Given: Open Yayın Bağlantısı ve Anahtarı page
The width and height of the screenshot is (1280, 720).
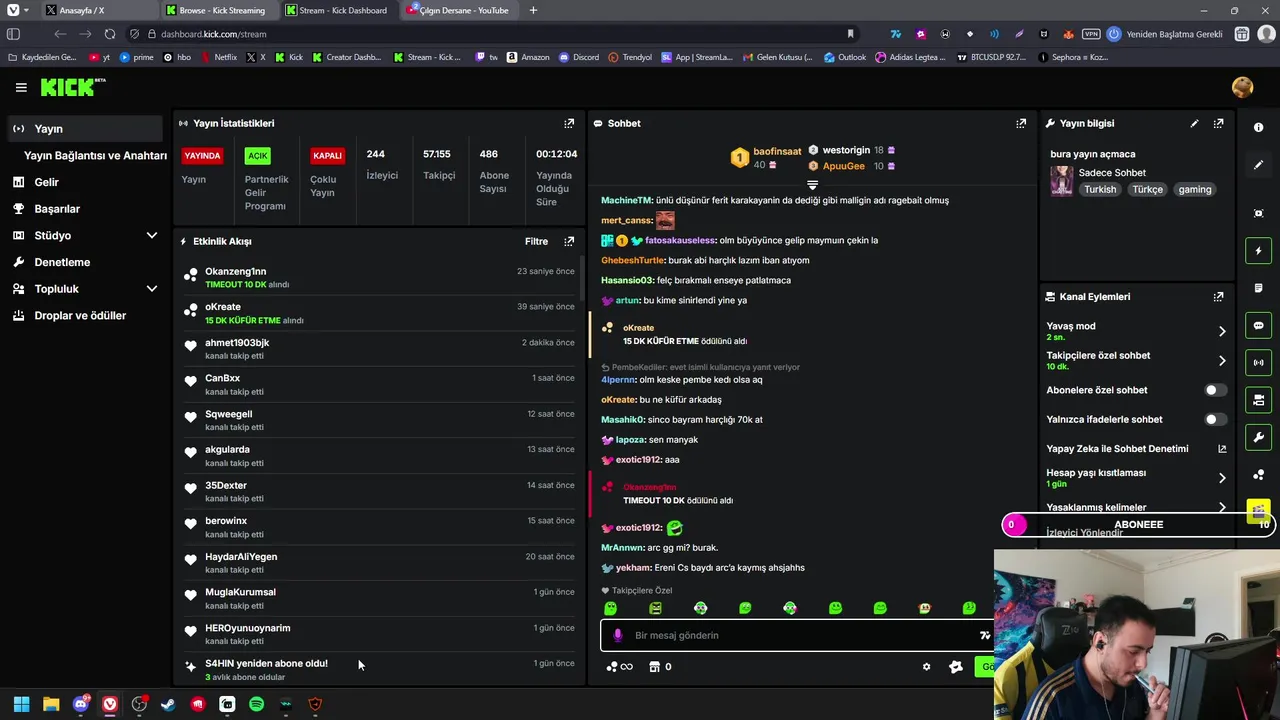Looking at the screenshot, I should click(95, 155).
